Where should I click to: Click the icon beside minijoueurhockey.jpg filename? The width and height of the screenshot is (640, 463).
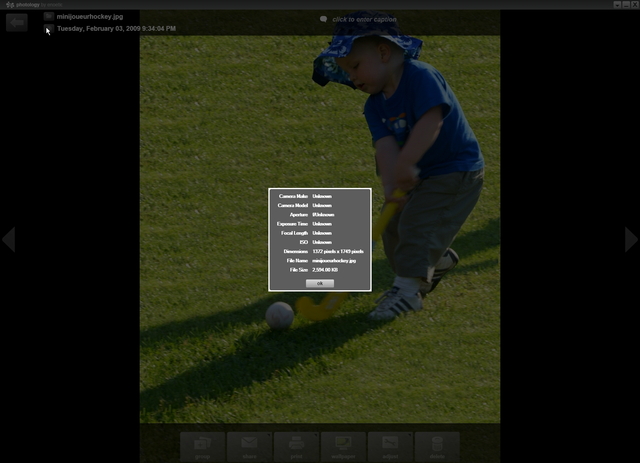point(48,16)
